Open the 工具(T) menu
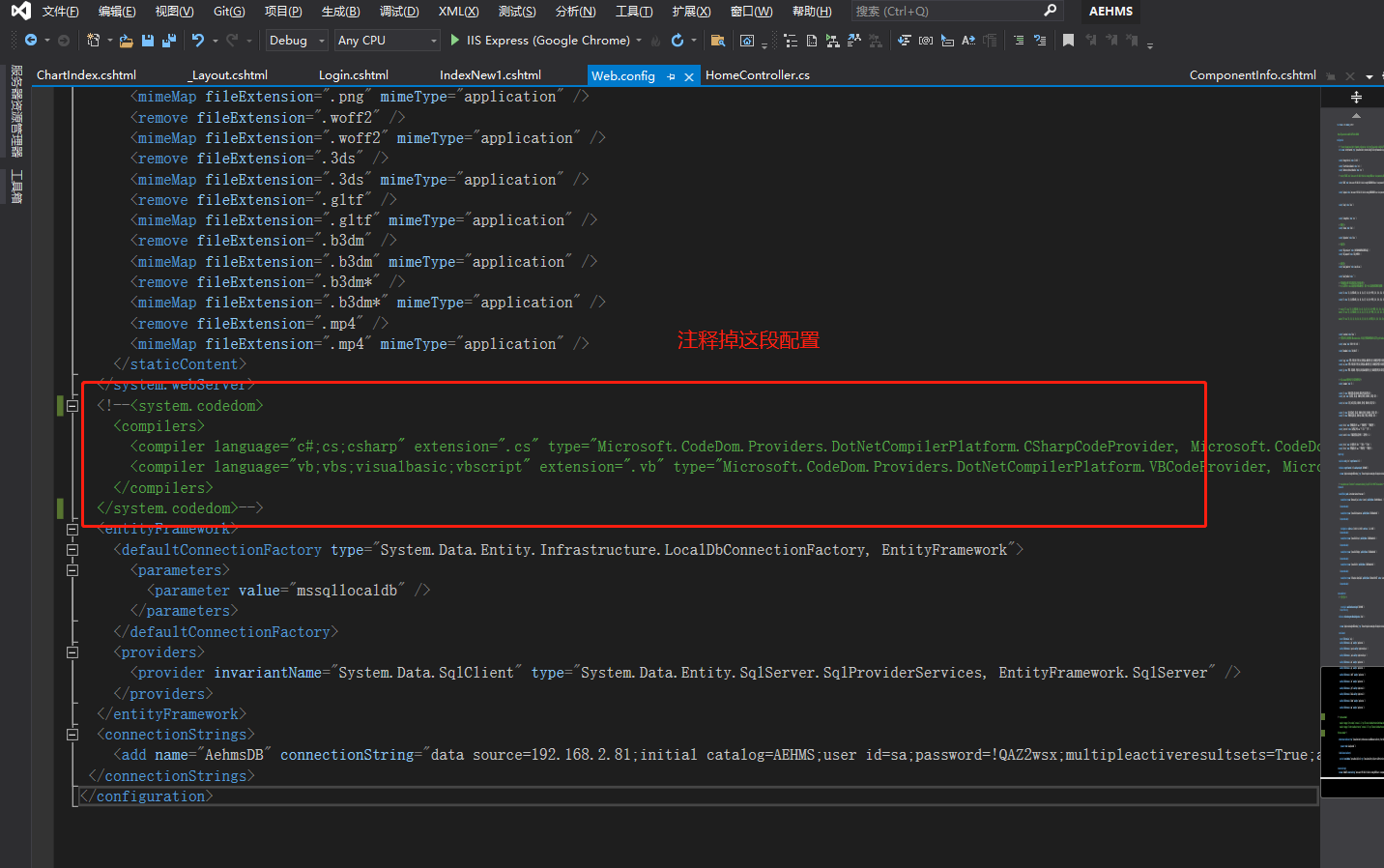This screenshot has height=868, width=1384. tap(634, 12)
